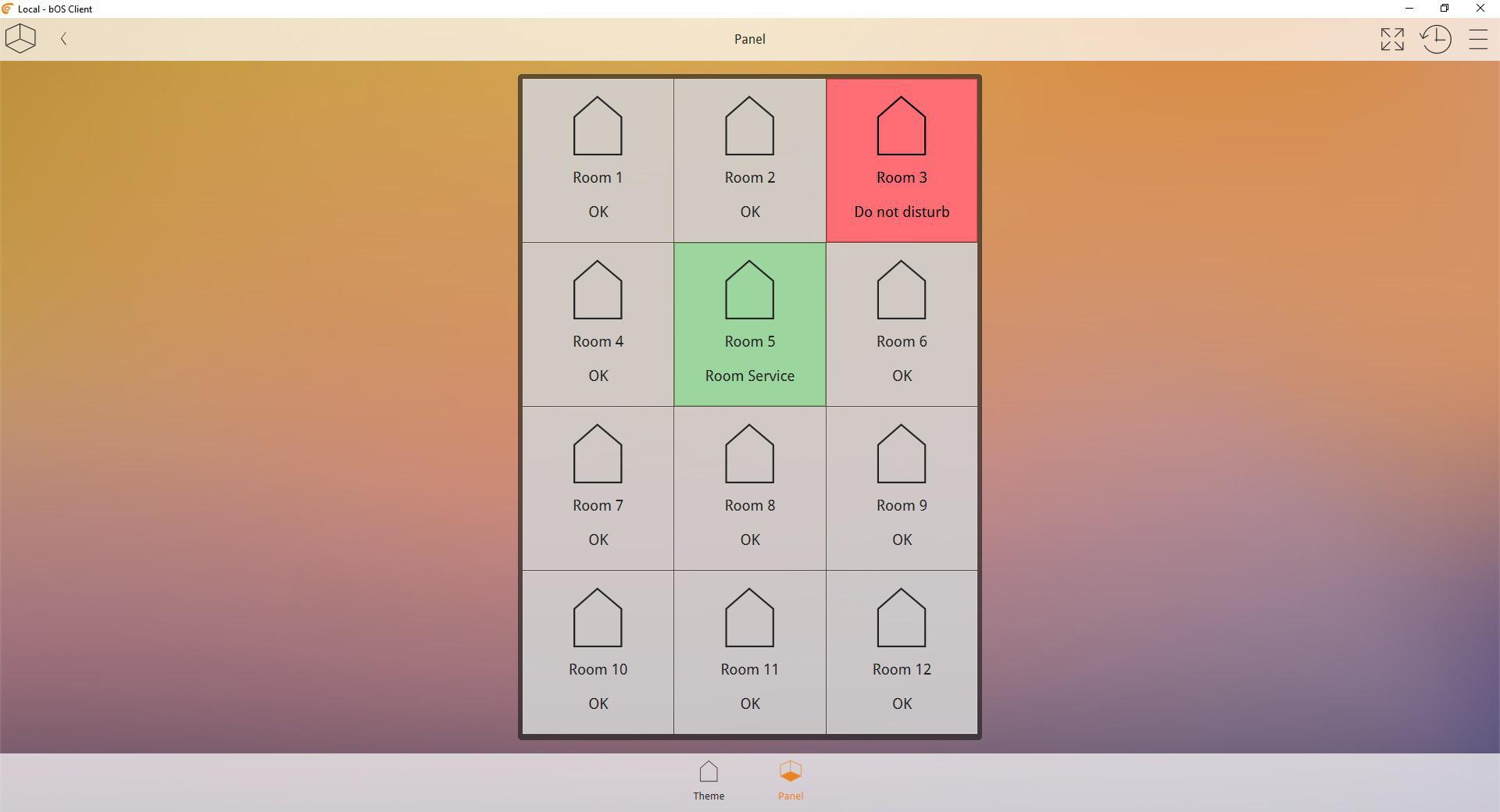The image size is (1500, 812).
Task: Open the history clock icon
Action: pyautogui.click(x=1435, y=39)
